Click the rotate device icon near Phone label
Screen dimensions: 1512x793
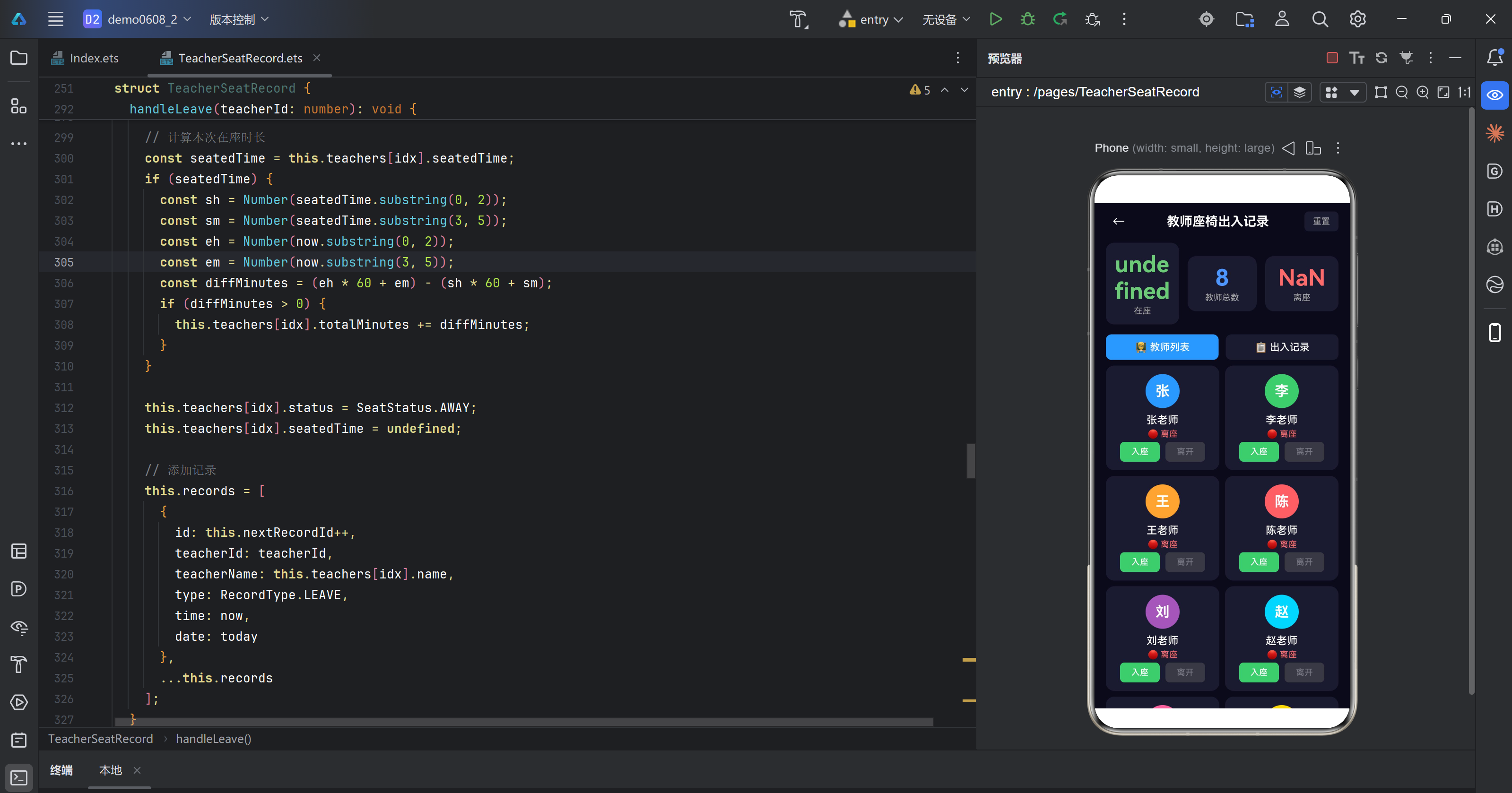tap(1313, 148)
